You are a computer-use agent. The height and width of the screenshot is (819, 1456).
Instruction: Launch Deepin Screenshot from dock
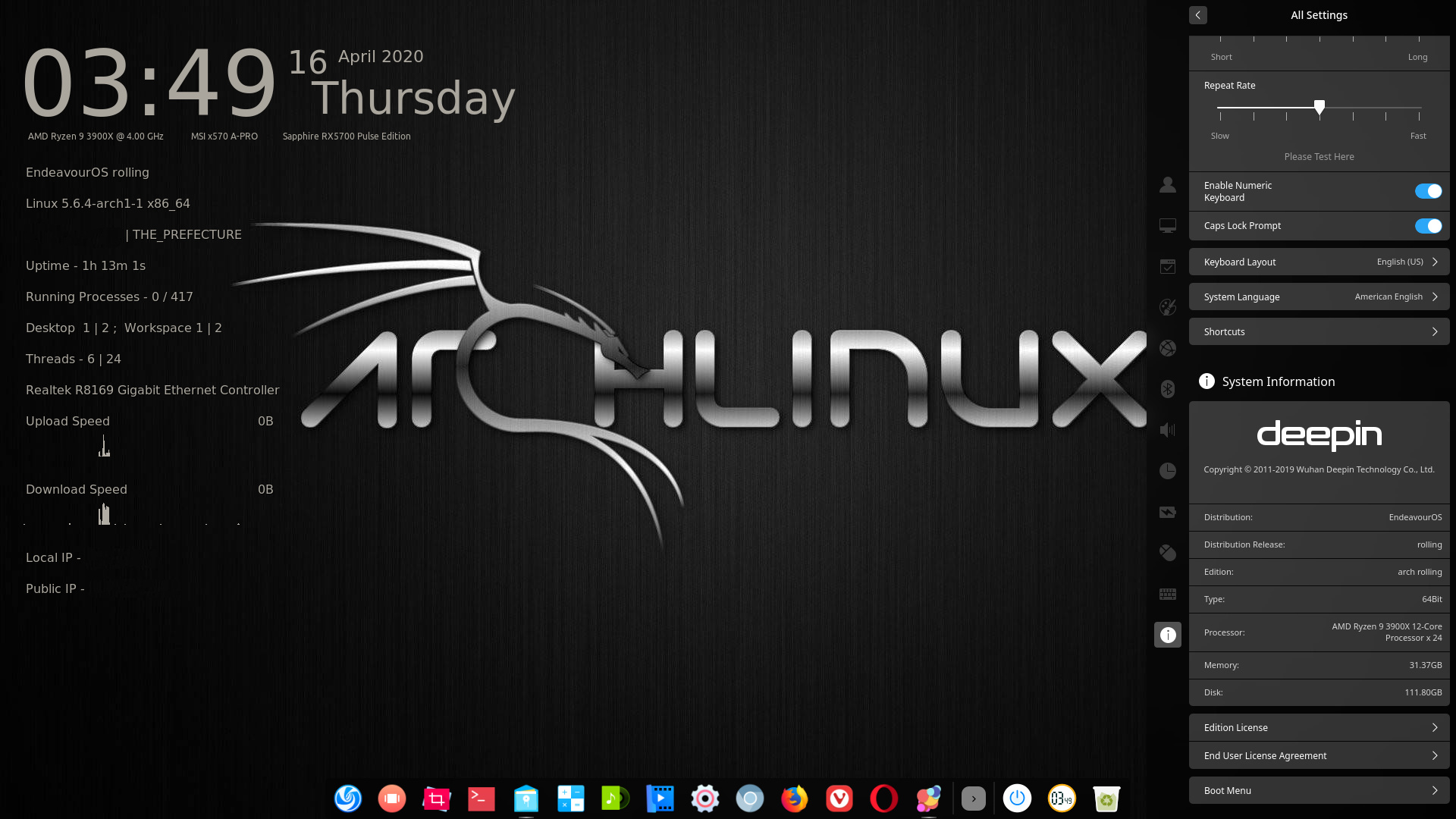click(x=437, y=799)
